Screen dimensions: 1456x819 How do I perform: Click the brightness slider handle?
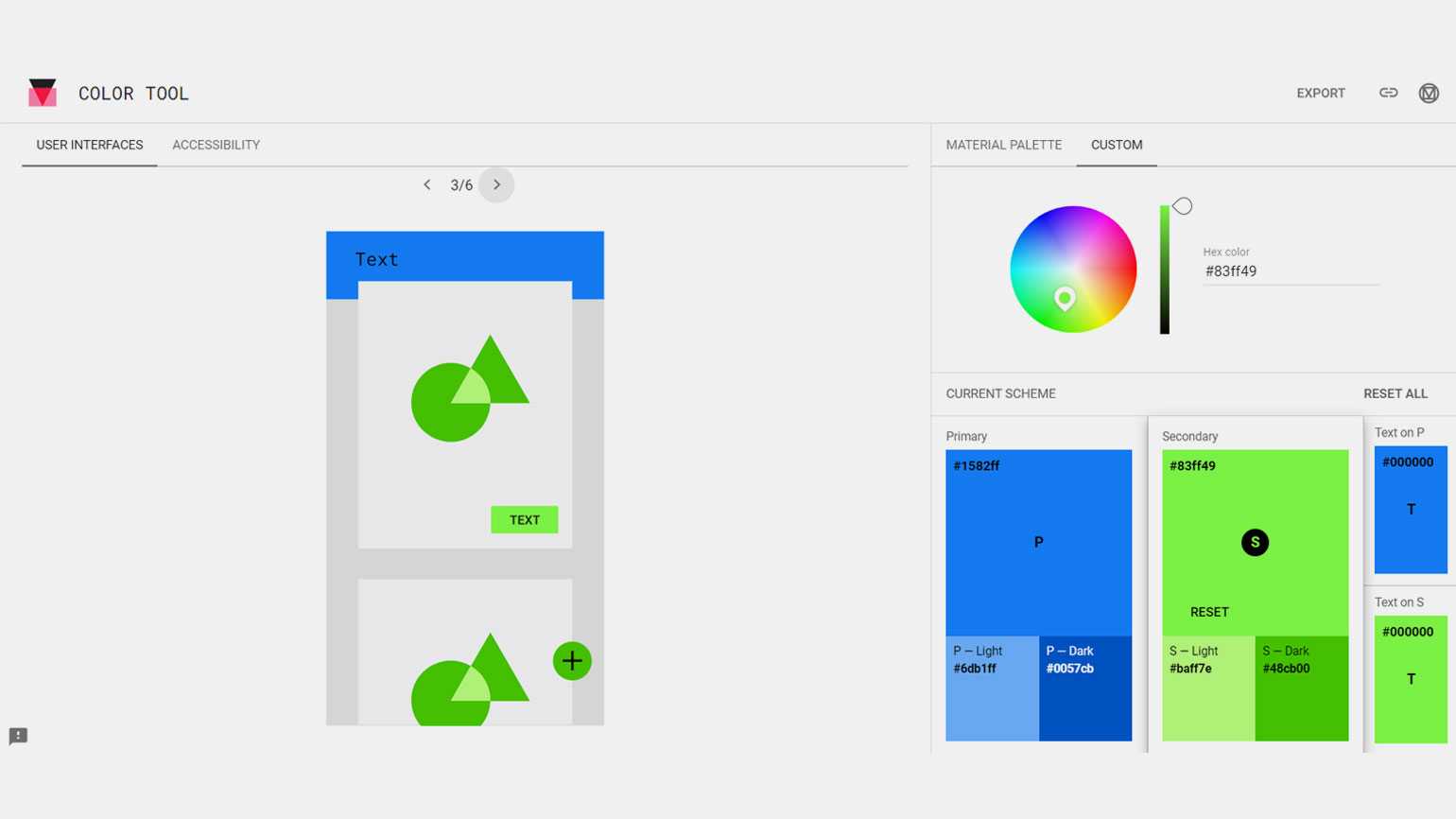1182,206
